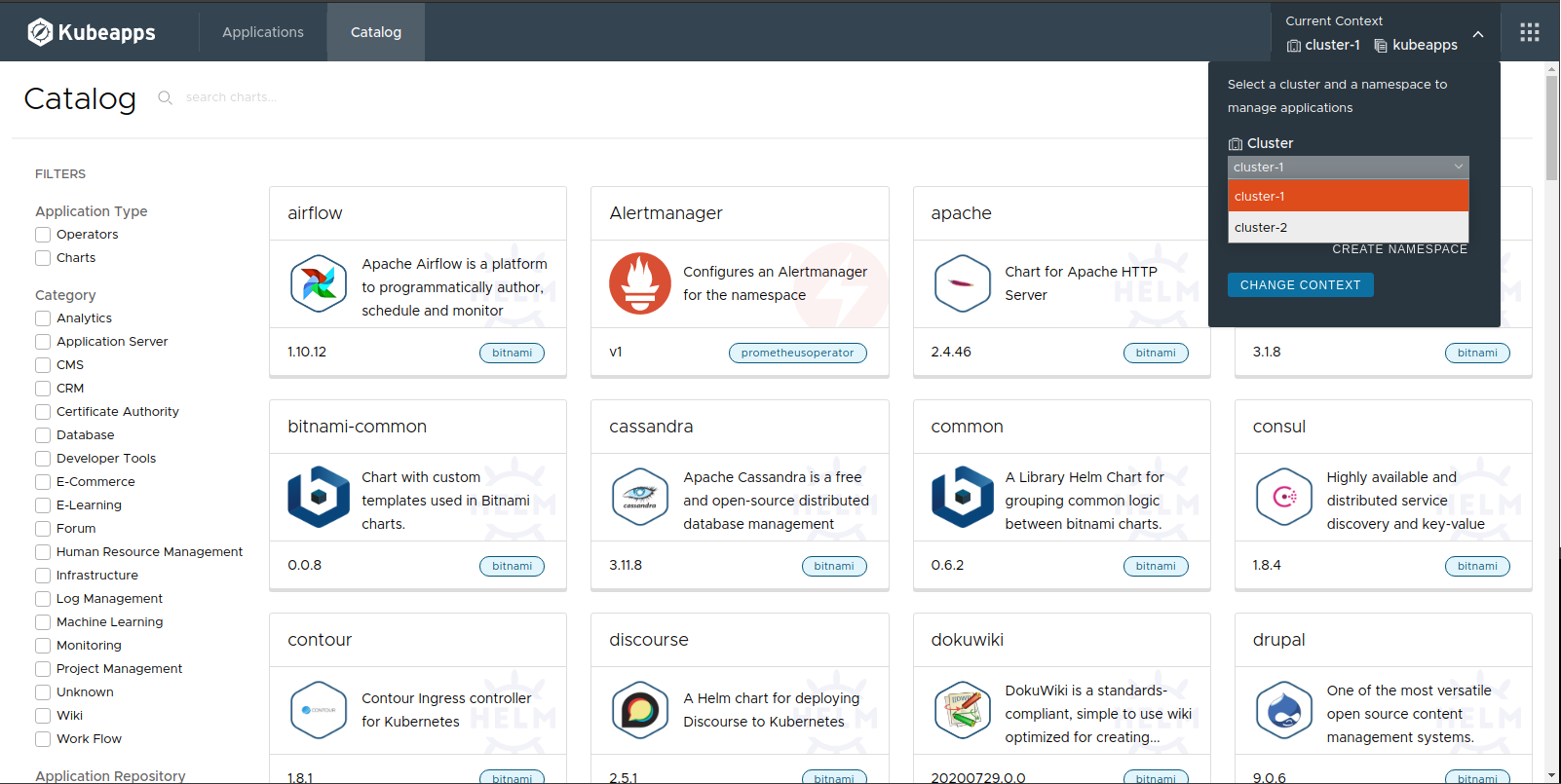This screenshot has height=784, width=1561.
Task: Enable the Developer Tools checkbox
Action: point(43,459)
